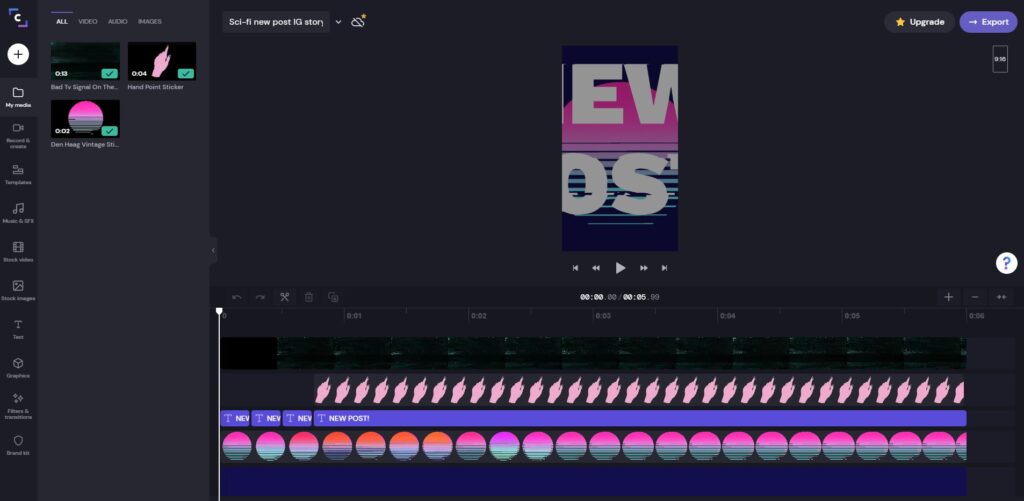Viewport: 1024px width, 501px height.
Task: Expand the project title dropdown arrow
Action: tap(338, 22)
